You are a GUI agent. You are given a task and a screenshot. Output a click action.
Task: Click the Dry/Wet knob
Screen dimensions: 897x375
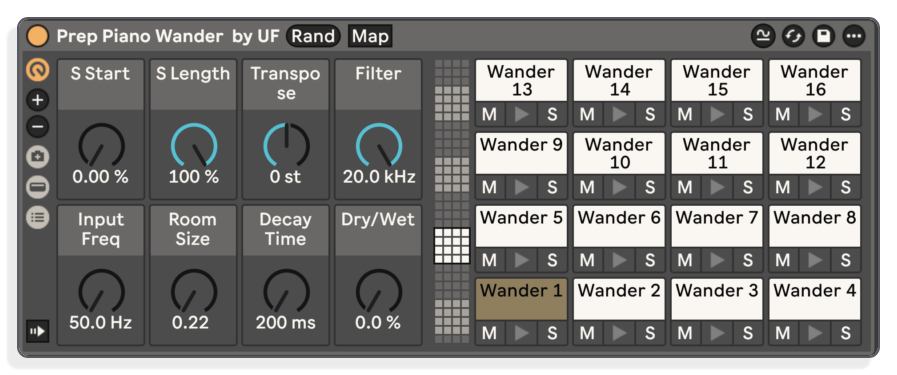379,292
